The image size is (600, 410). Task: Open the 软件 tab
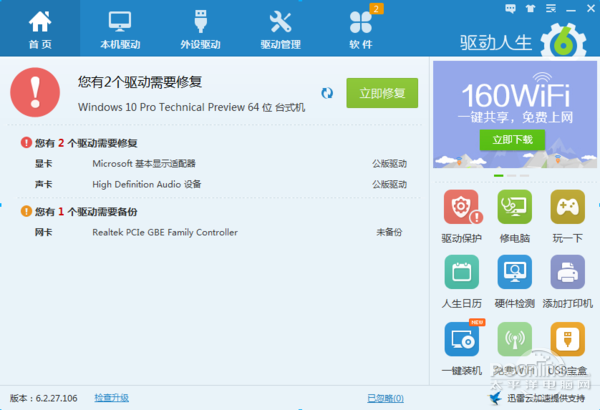point(361,28)
